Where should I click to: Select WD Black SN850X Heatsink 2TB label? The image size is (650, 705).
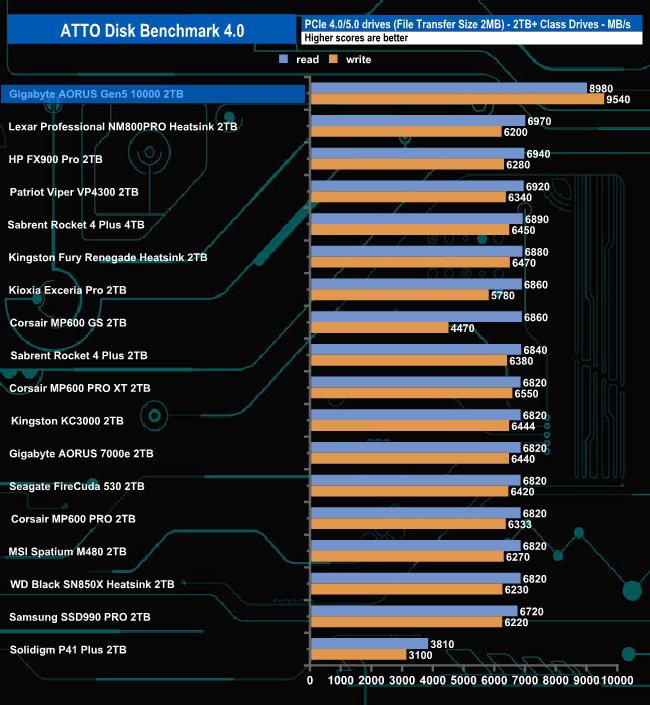point(92,585)
